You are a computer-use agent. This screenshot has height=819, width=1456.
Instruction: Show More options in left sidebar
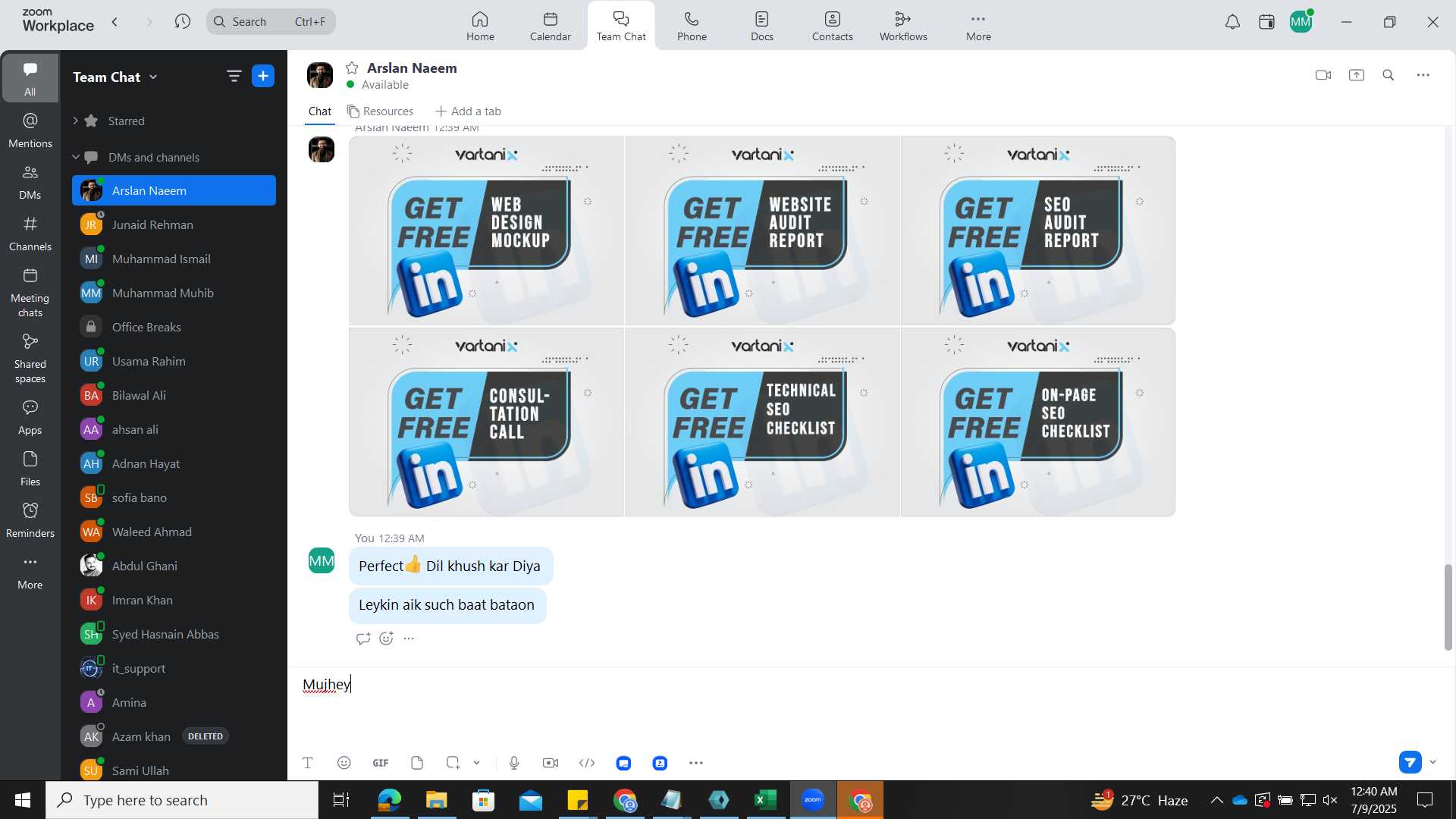tap(30, 572)
